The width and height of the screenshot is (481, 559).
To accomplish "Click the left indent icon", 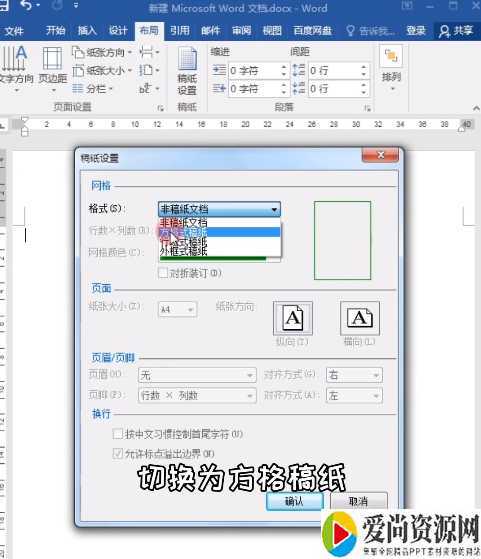I will coord(219,70).
